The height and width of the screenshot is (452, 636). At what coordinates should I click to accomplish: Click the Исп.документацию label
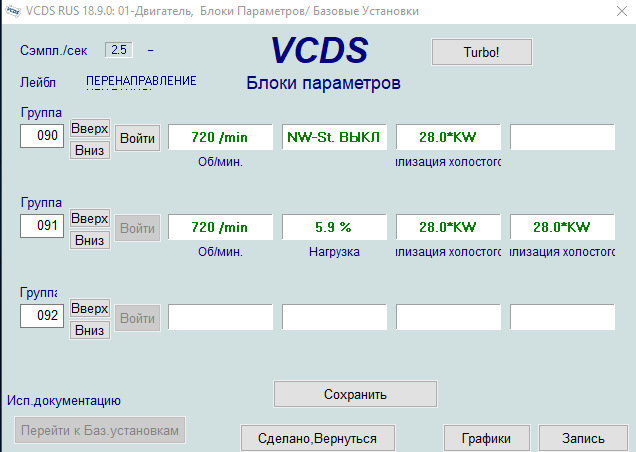point(64,401)
